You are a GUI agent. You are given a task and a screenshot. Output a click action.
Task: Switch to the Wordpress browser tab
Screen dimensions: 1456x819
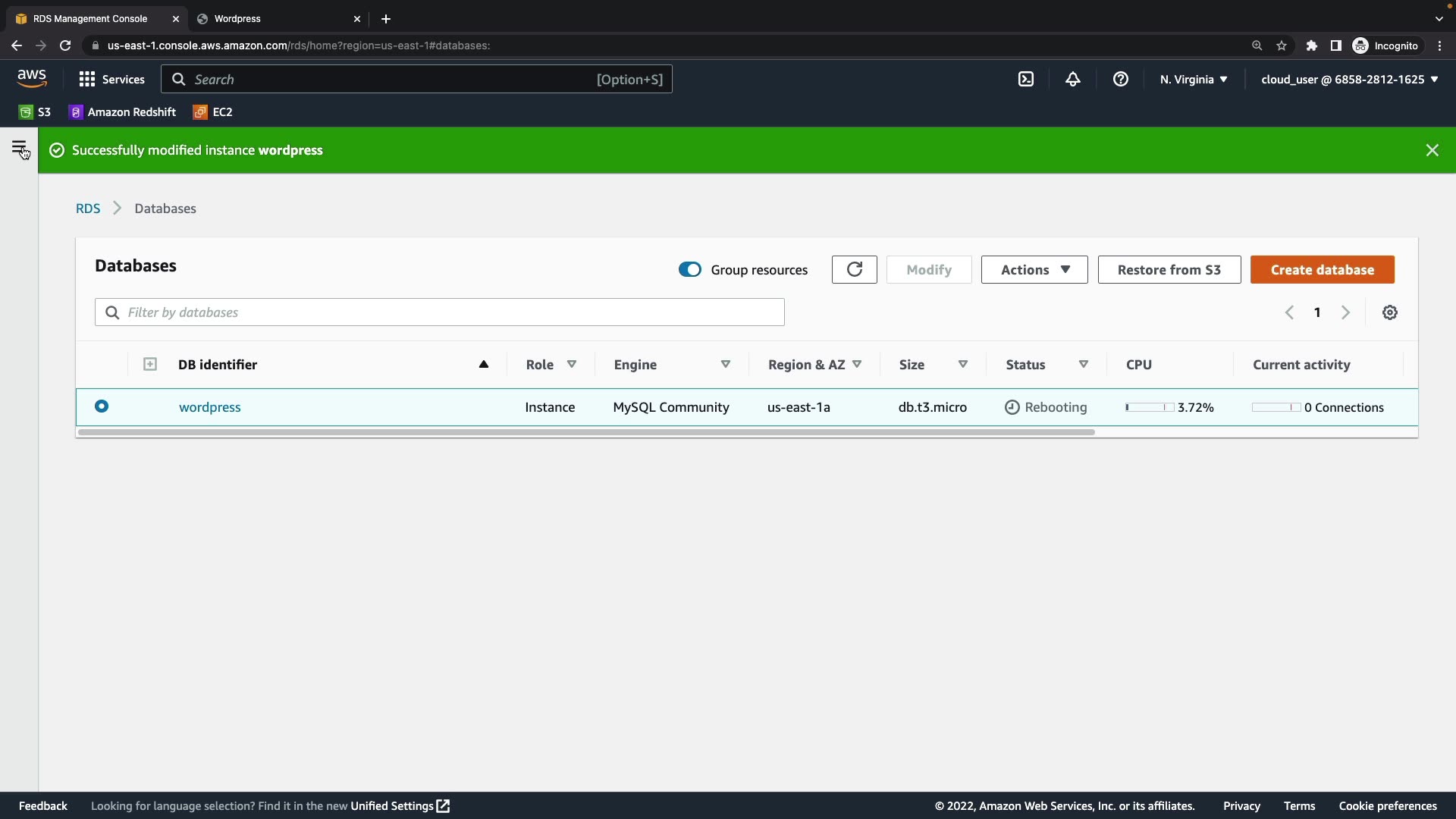[x=273, y=18]
